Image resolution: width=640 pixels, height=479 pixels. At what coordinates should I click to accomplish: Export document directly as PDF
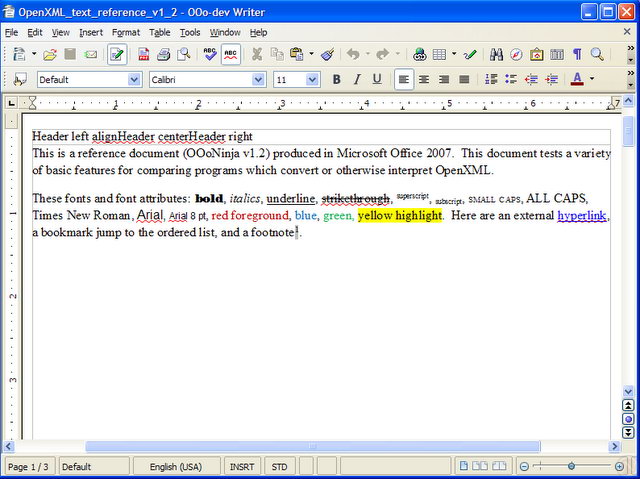[143, 54]
